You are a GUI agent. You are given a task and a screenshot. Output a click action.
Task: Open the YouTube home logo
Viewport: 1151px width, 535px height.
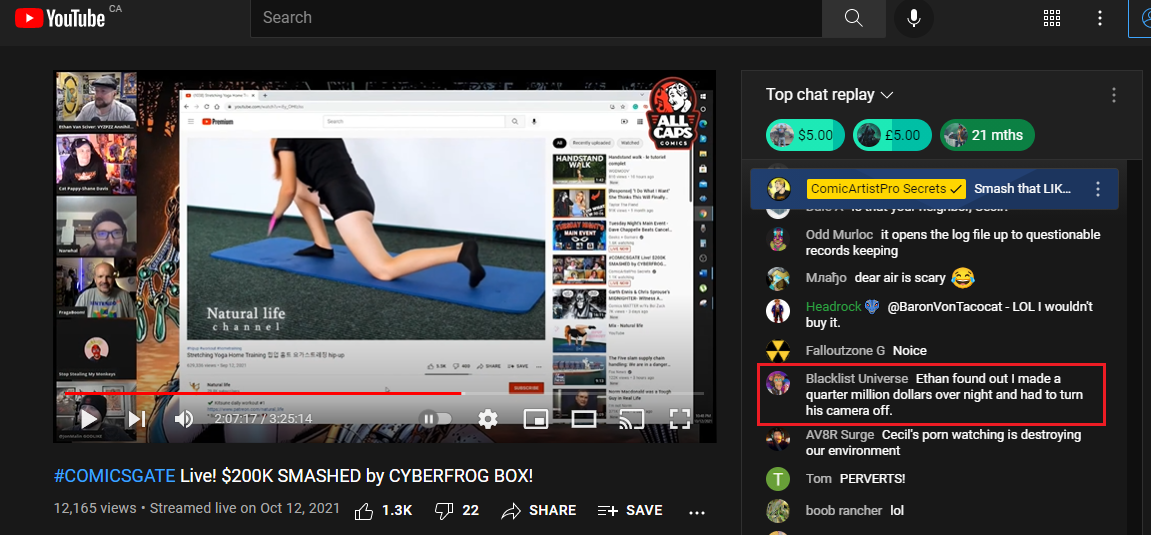tap(60, 18)
